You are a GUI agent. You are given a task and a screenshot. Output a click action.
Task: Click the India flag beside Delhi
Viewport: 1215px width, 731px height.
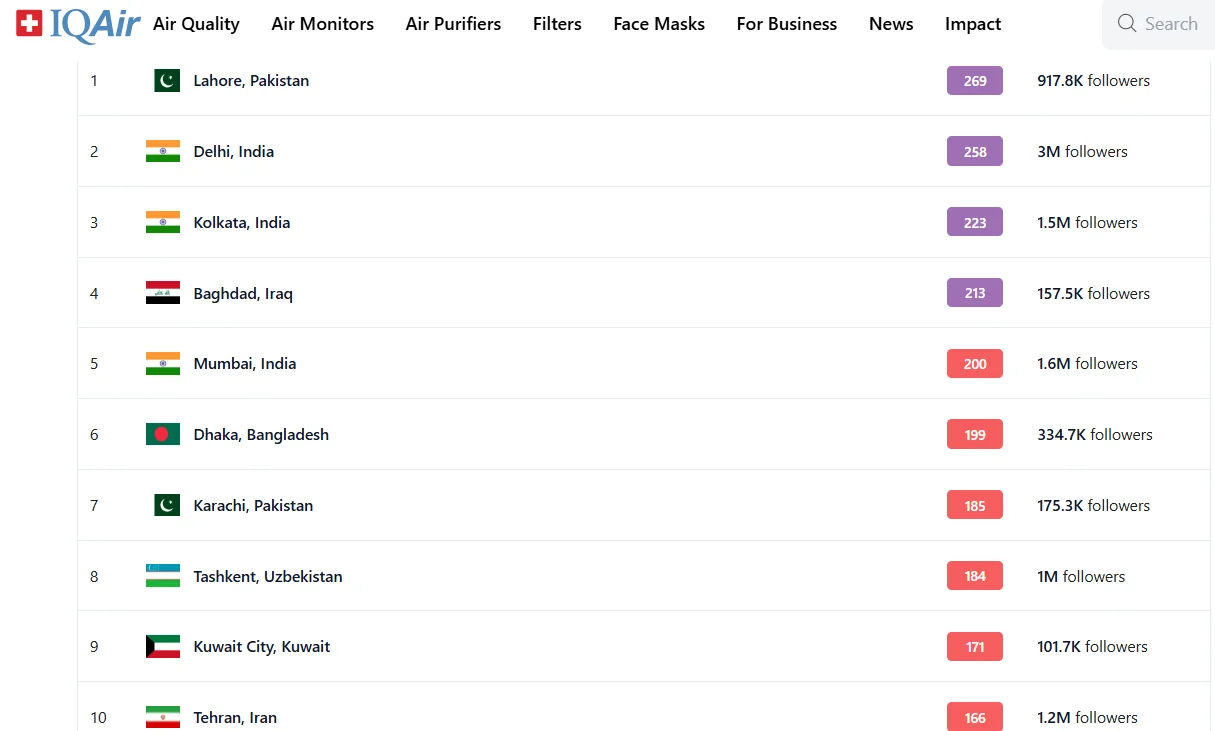point(163,151)
